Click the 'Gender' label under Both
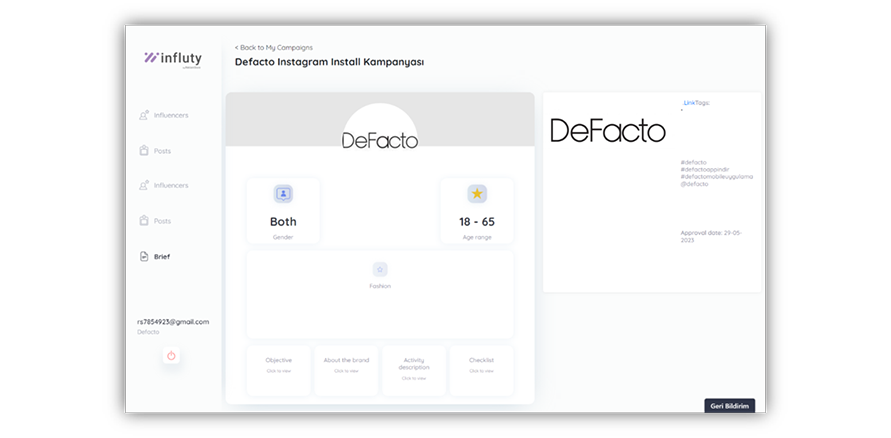 tap(283, 237)
